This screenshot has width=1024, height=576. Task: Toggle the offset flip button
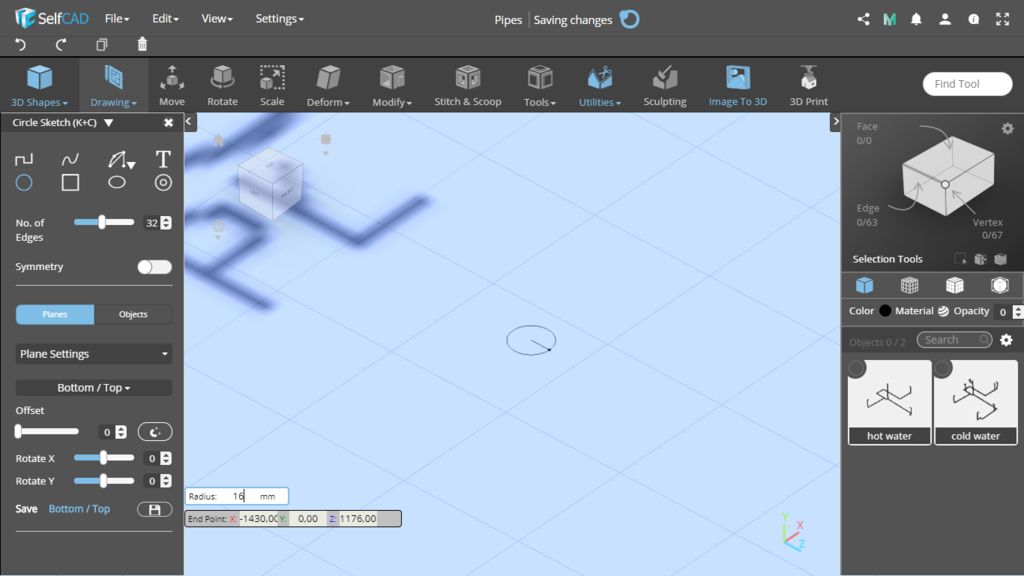155,432
